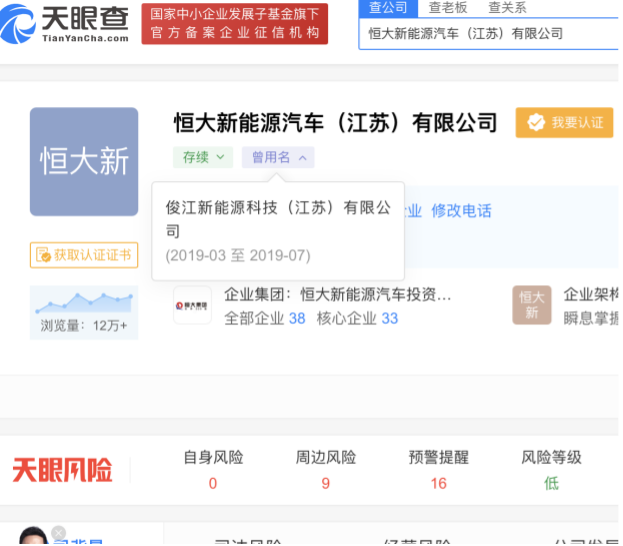Click the date range 2019-03 至 2019-07
This screenshot has height=546, width=623.
click(238, 256)
